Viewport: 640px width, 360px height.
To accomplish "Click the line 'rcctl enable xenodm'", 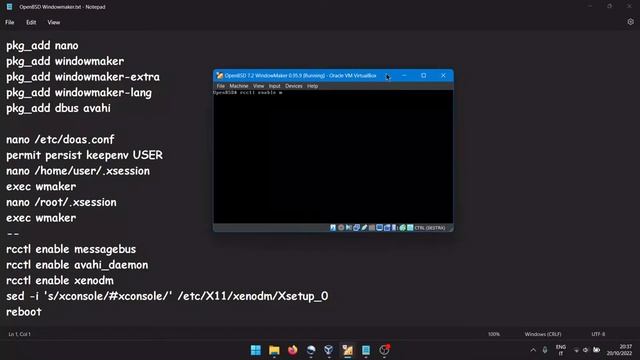I will tap(60, 281).
